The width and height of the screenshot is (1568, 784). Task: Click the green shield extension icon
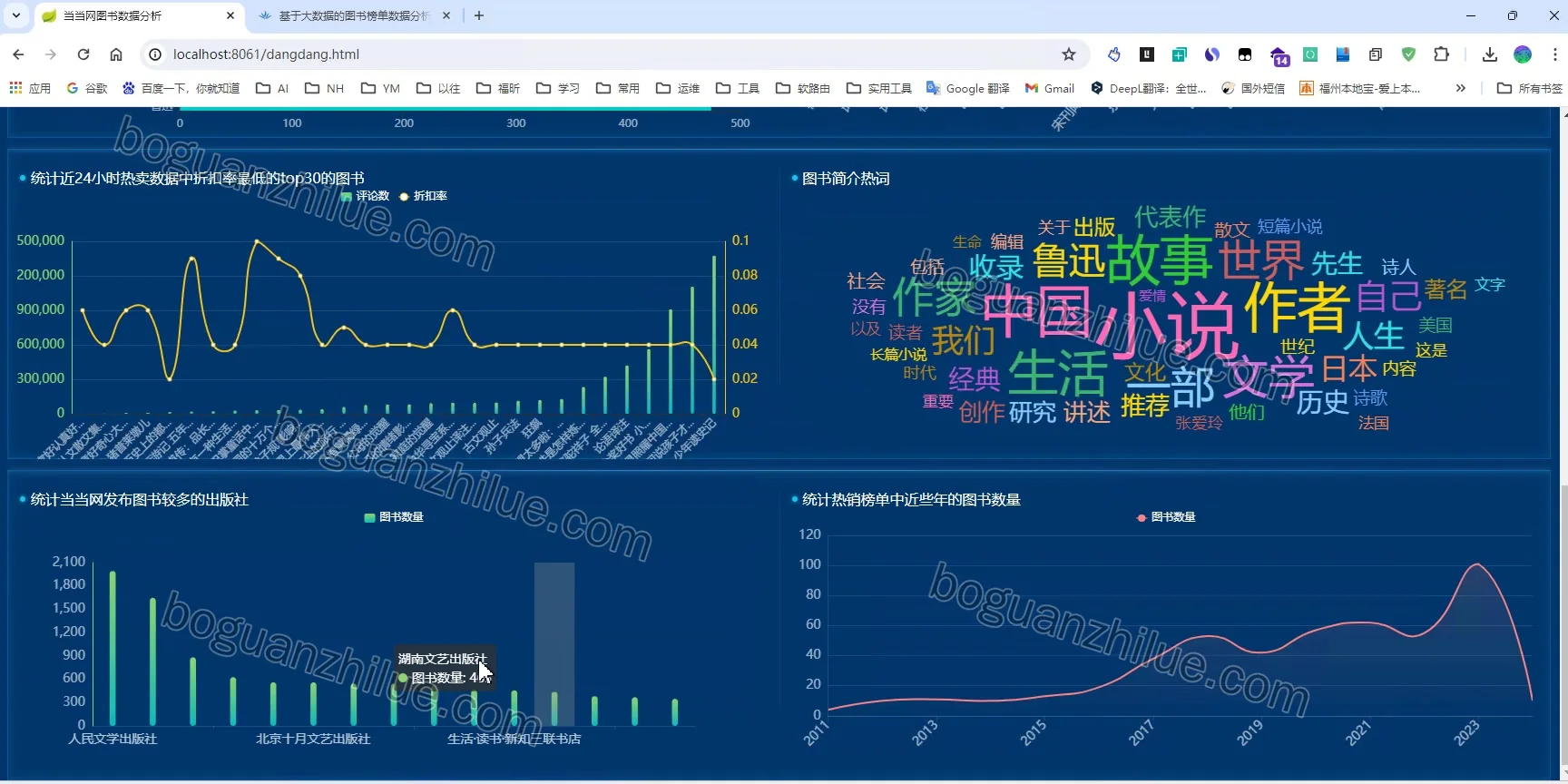point(1408,54)
